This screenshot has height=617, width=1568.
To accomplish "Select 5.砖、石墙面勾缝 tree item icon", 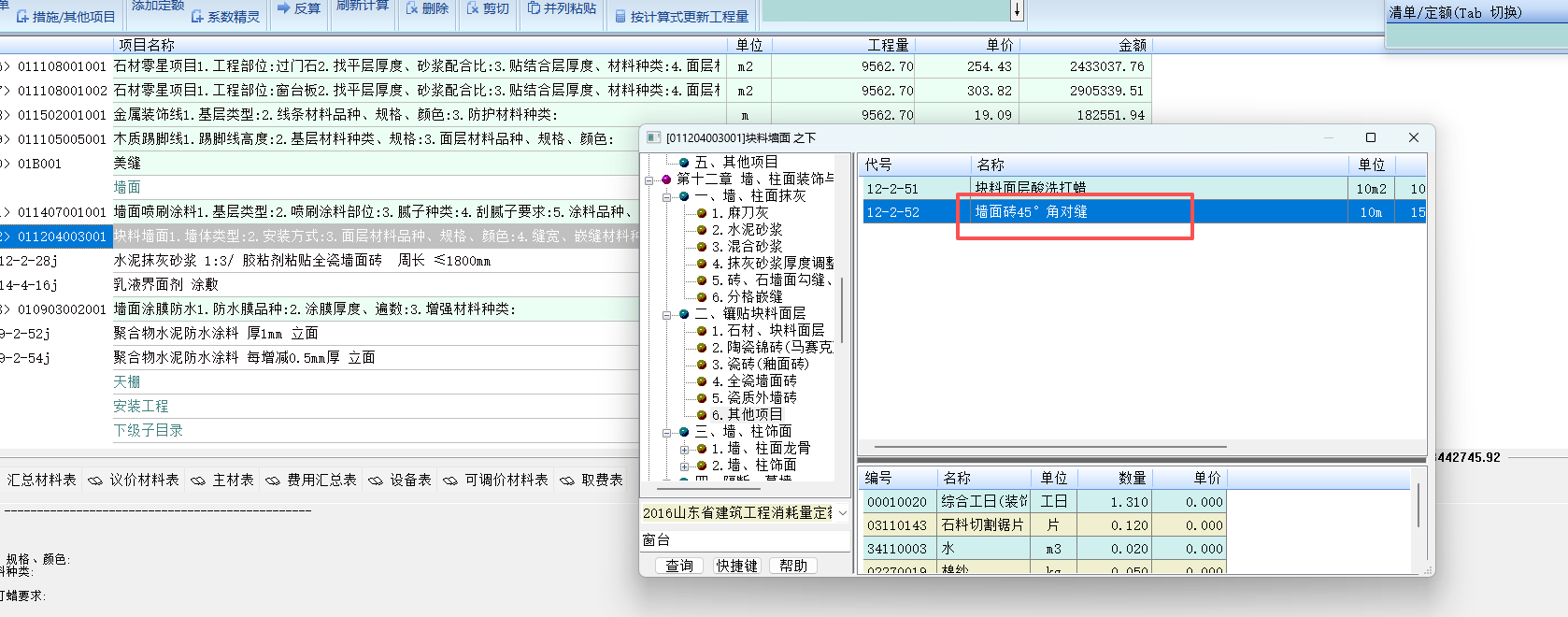I will click(702, 280).
